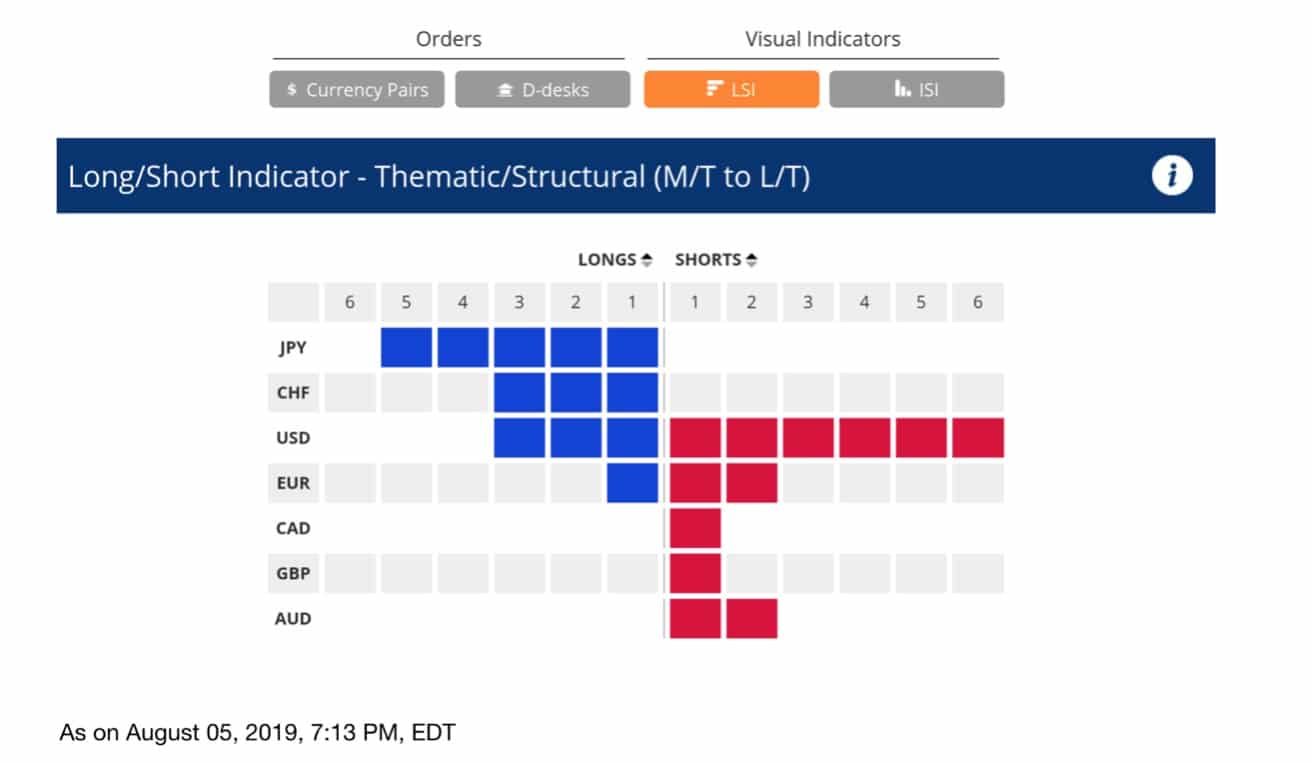Click the info icon in blue header
Screen dimensions: 1312x763
1172,176
